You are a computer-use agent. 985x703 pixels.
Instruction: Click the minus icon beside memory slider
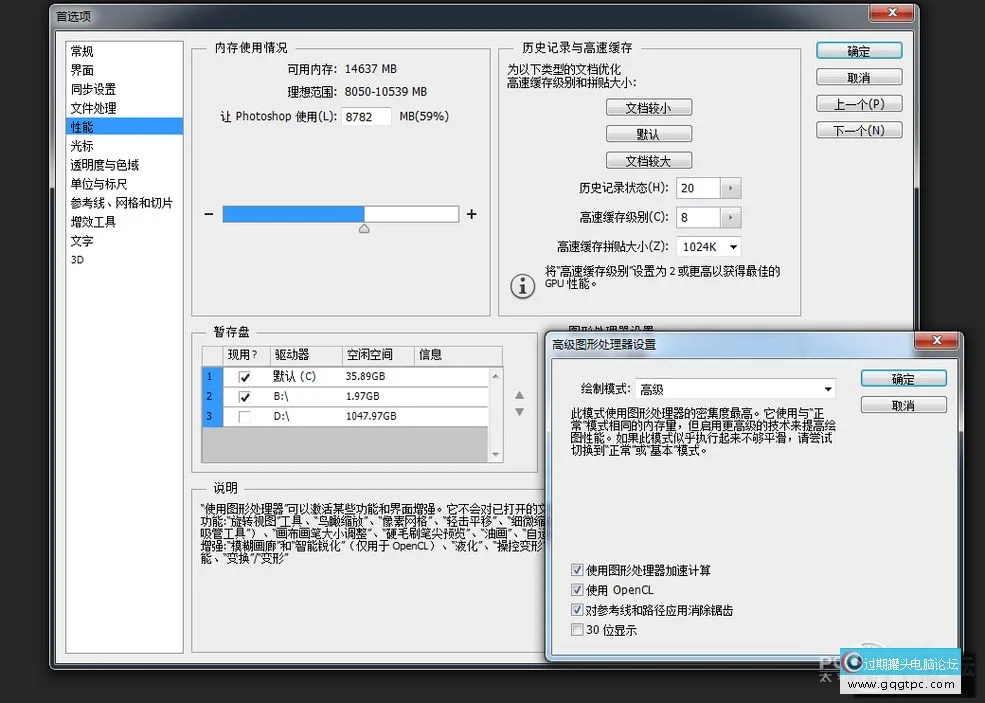208,214
